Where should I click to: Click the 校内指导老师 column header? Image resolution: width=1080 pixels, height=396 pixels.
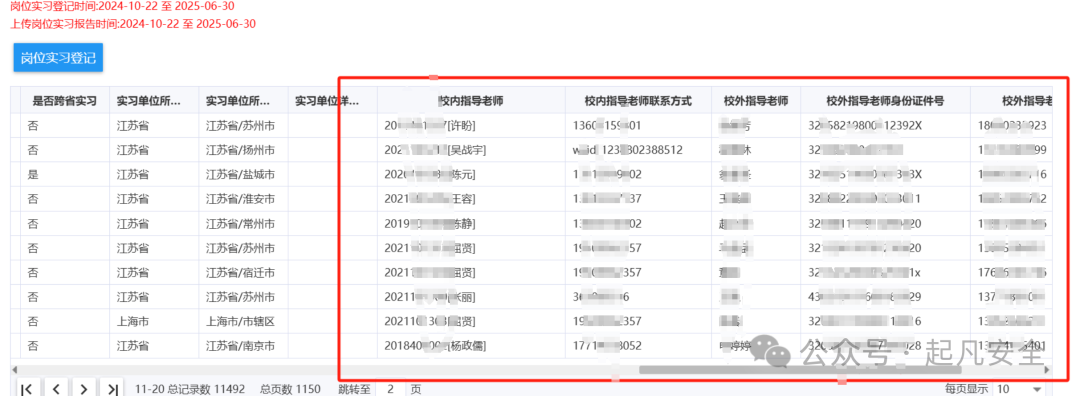pos(471,101)
